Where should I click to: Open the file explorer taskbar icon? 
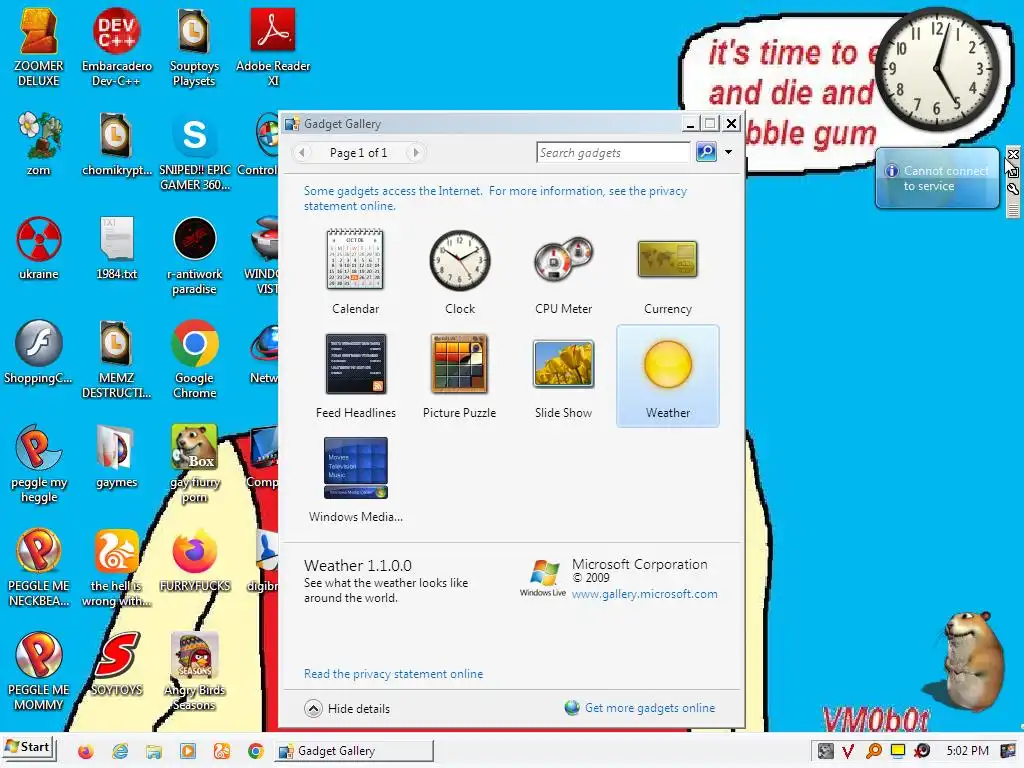click(x=154, y=751)
